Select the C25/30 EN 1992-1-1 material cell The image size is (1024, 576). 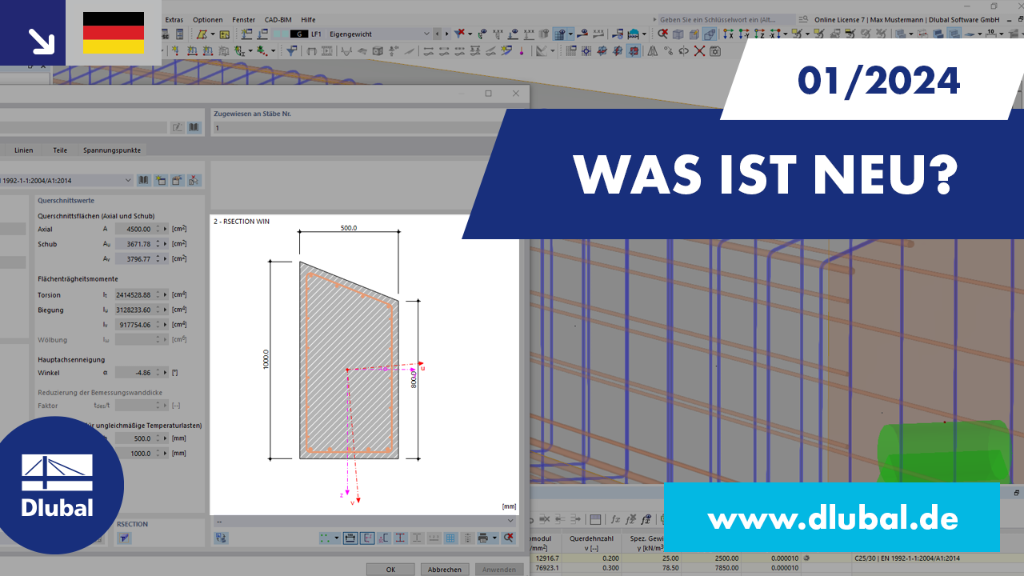pyautogui.click(x=906, y=558)
